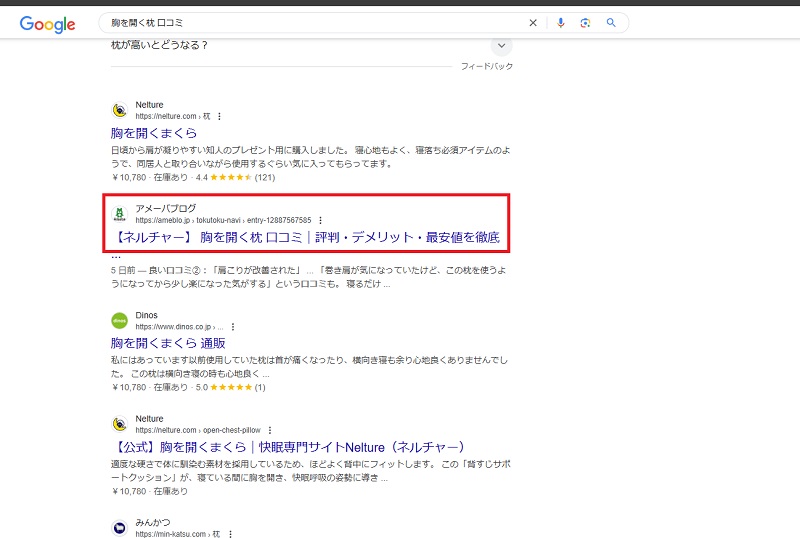Click Nelture open-chest-pillow result favicon
800x538 pixels.
coord(119,424)
